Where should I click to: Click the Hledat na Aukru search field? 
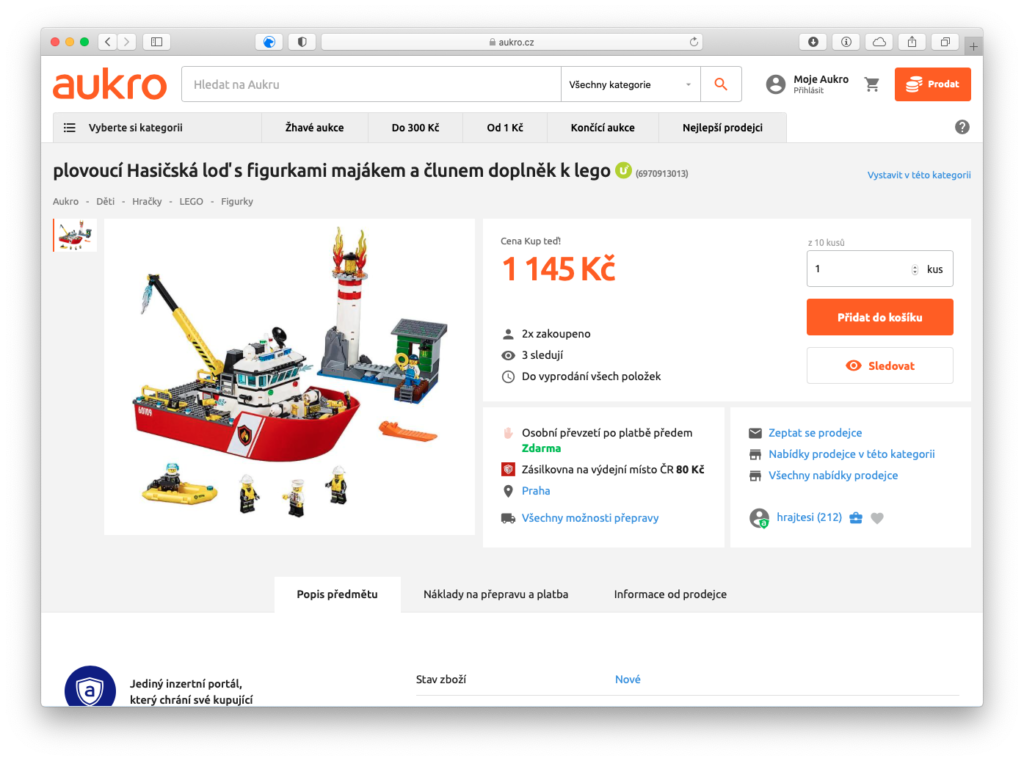click(371, 84)
